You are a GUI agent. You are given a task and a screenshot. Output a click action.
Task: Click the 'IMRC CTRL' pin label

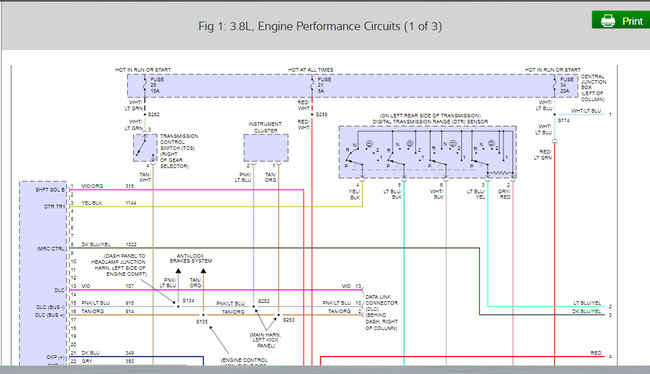tap(51, 248)
